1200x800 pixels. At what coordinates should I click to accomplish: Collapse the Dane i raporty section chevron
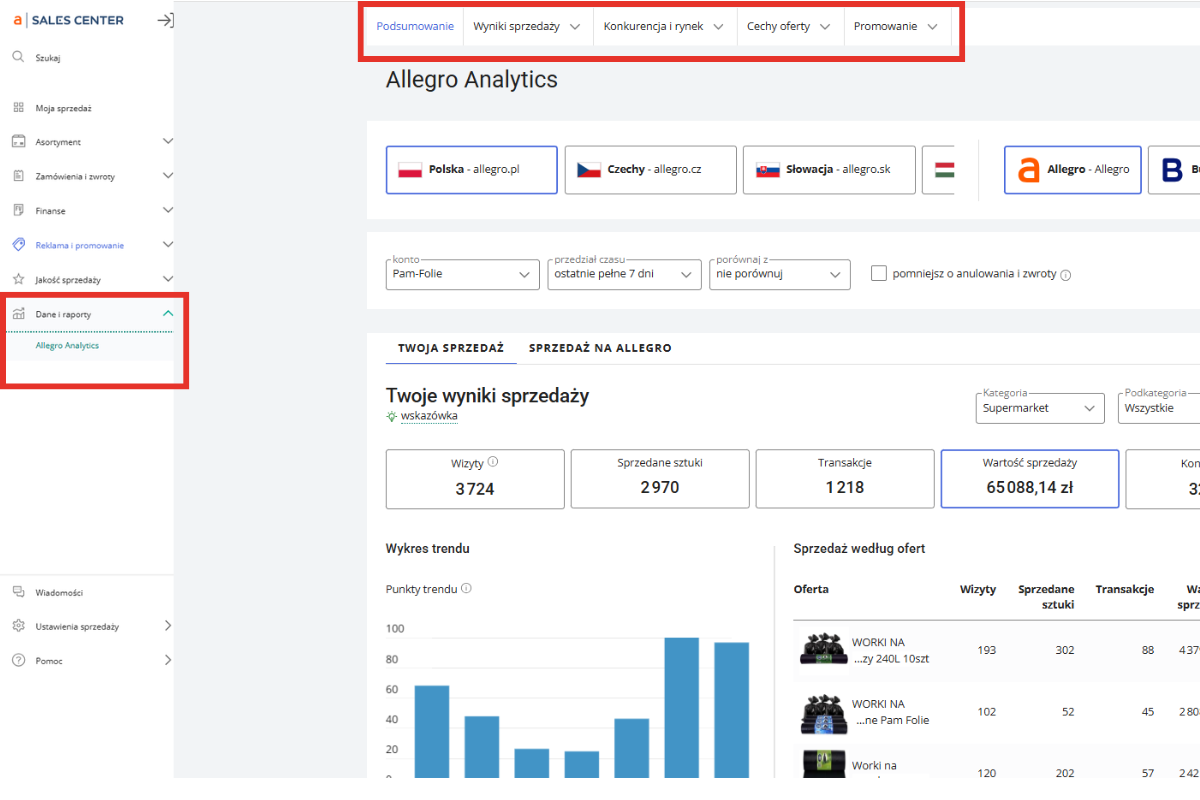click(x=168, y=314)
